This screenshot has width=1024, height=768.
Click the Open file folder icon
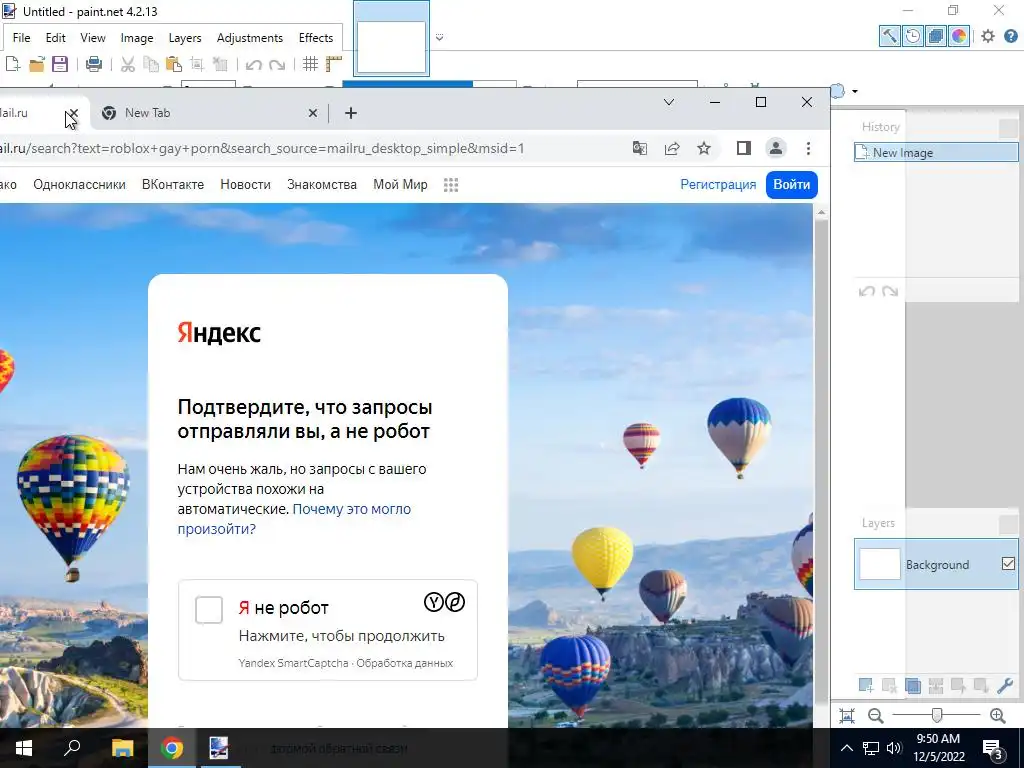point(37,64)
